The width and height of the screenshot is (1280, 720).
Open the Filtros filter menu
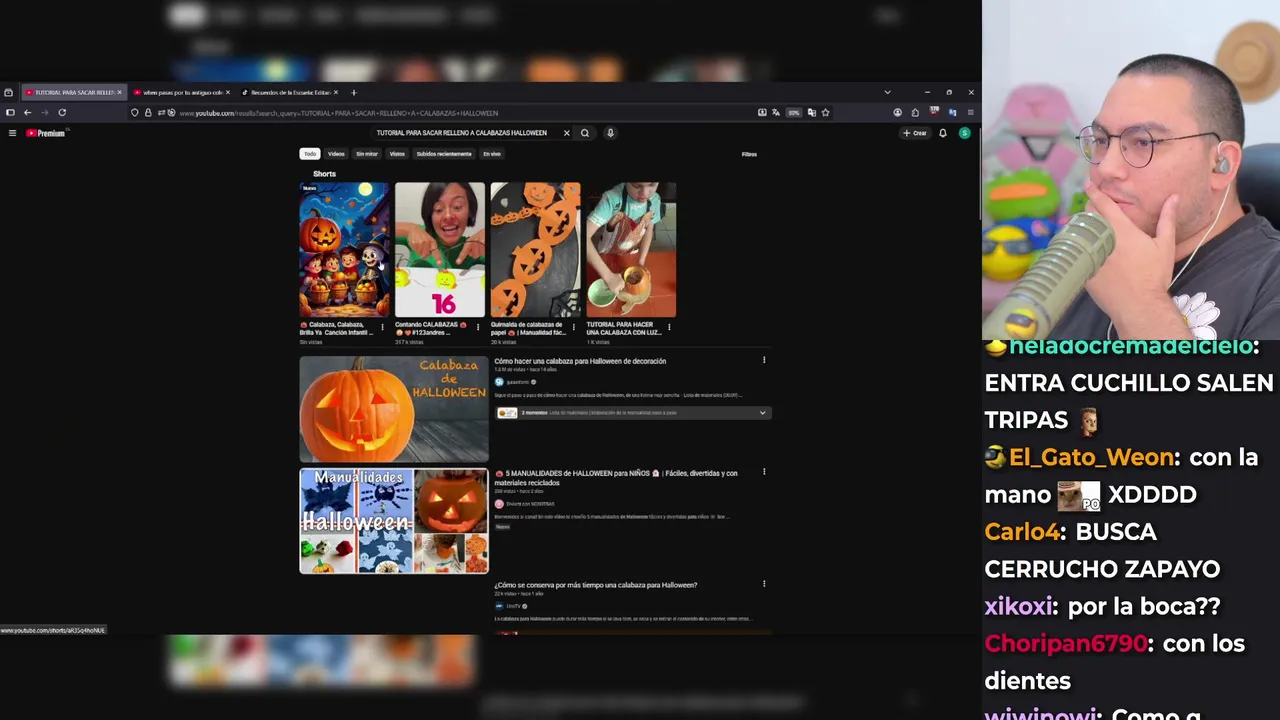pyautogui.click(x=749, y=154)
